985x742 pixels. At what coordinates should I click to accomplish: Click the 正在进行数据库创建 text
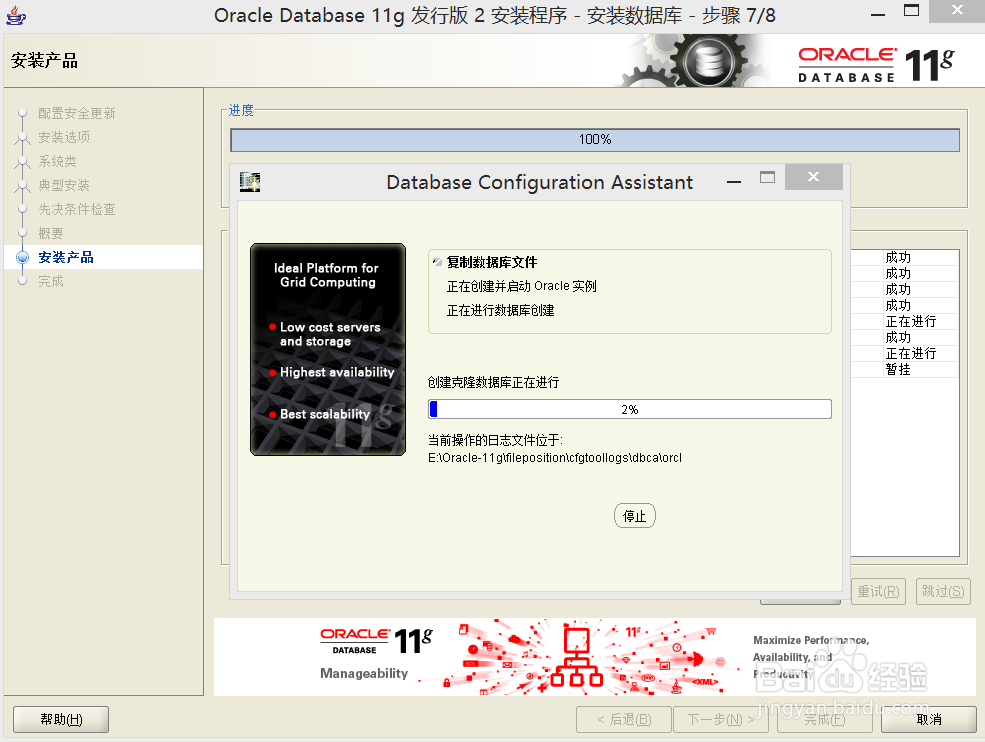501,310
